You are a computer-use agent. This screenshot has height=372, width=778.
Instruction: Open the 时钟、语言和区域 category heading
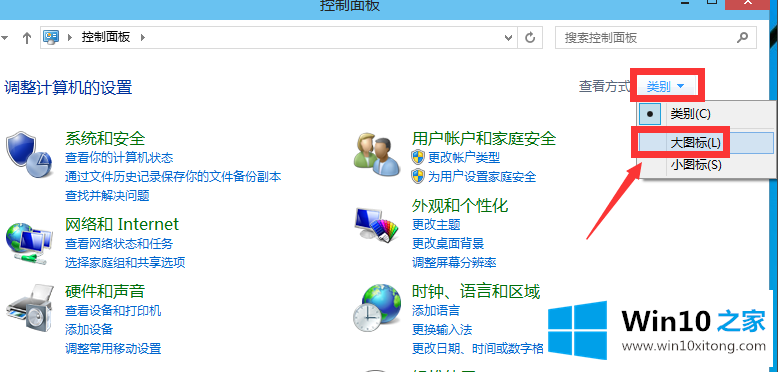pyautogui.click(x=476, y=291)
